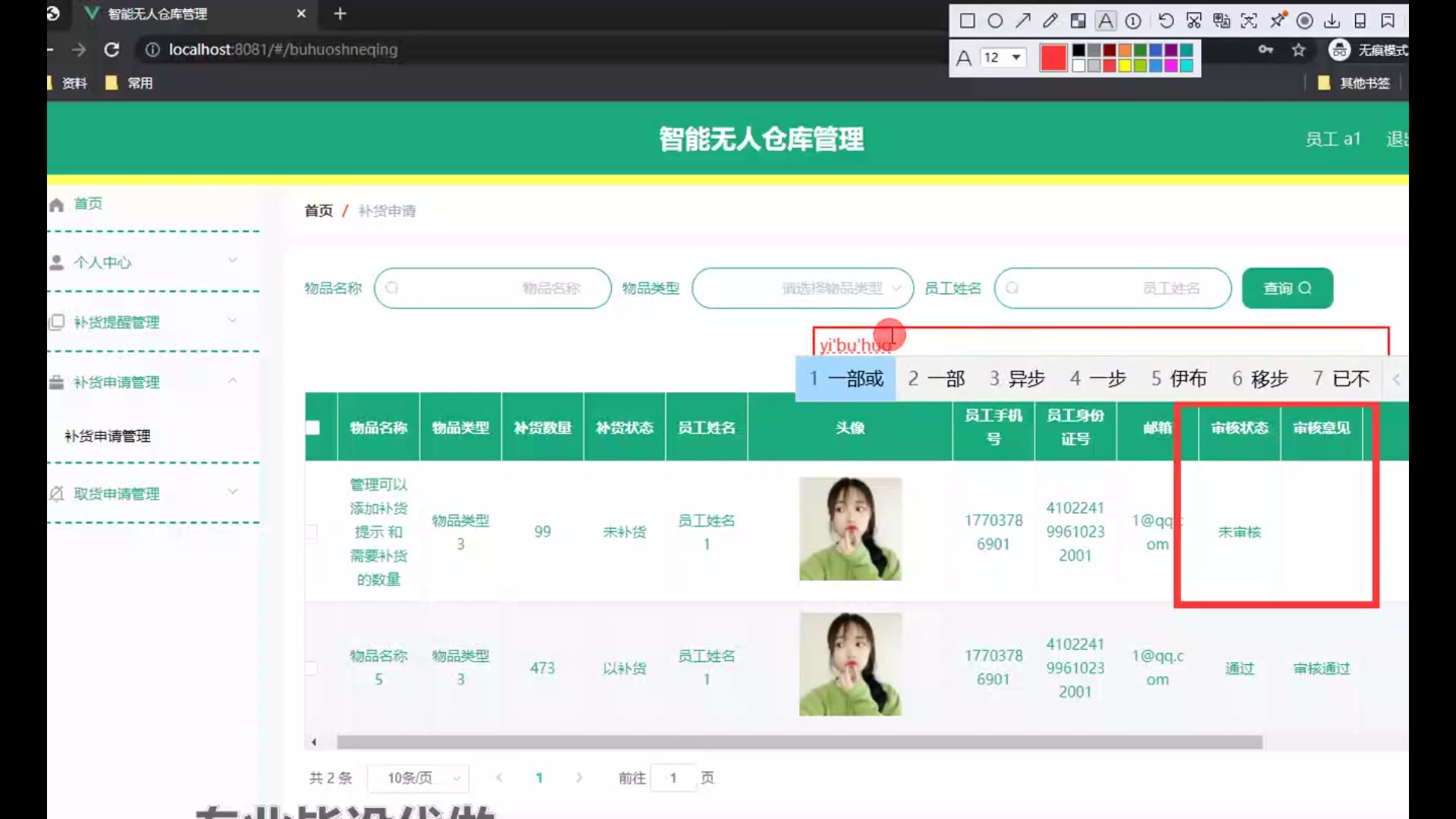
Task: Open the 10条/页 page size dropdown
Action: click(x=419, y=778)
